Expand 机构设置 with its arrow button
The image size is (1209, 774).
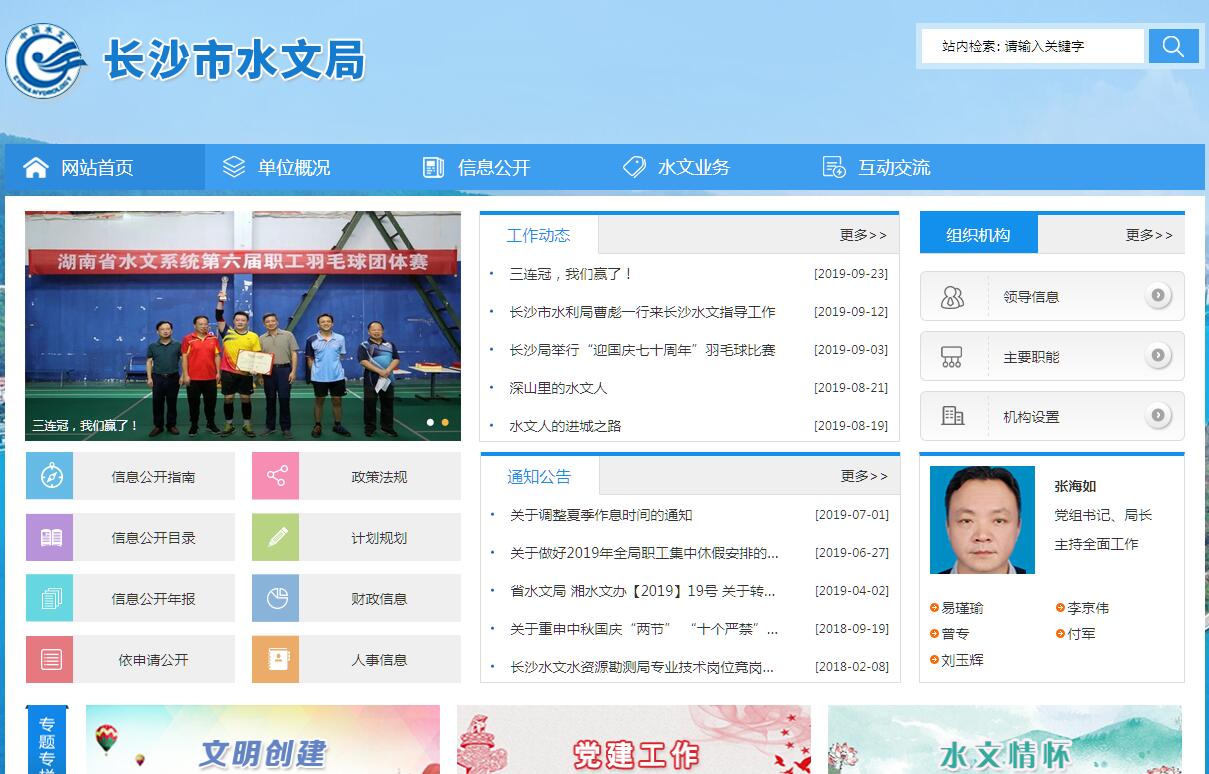point(1158,416)
